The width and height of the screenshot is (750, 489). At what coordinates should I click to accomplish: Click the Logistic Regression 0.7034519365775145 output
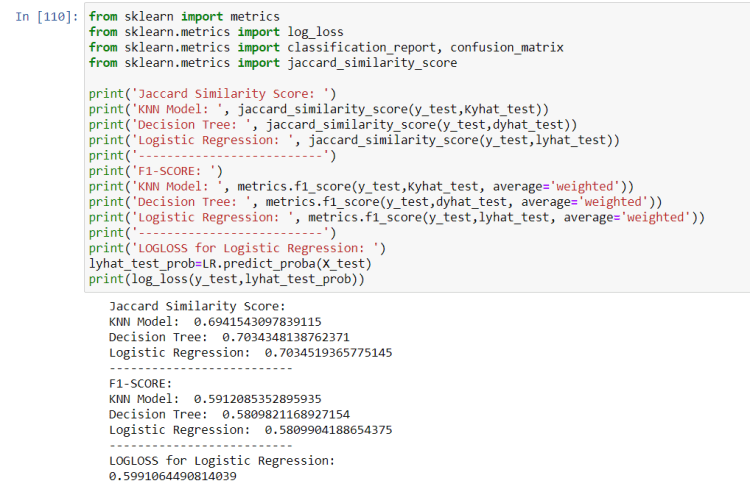click(250, 353)
